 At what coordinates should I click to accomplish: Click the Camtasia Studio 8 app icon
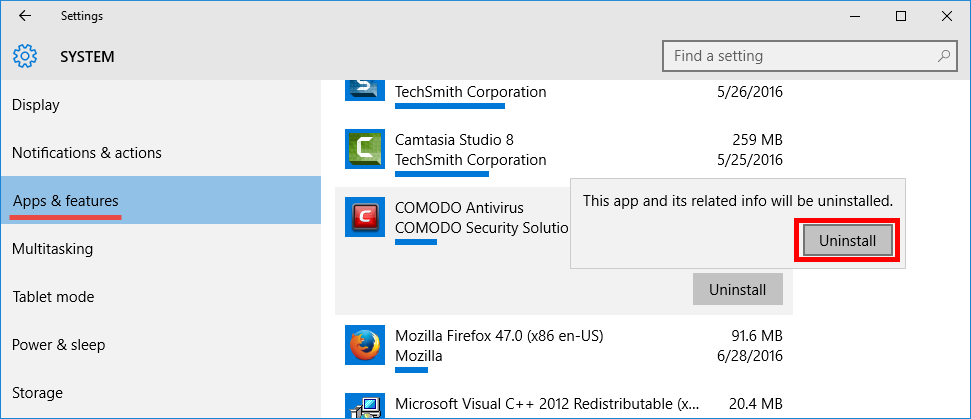[364, 149]
